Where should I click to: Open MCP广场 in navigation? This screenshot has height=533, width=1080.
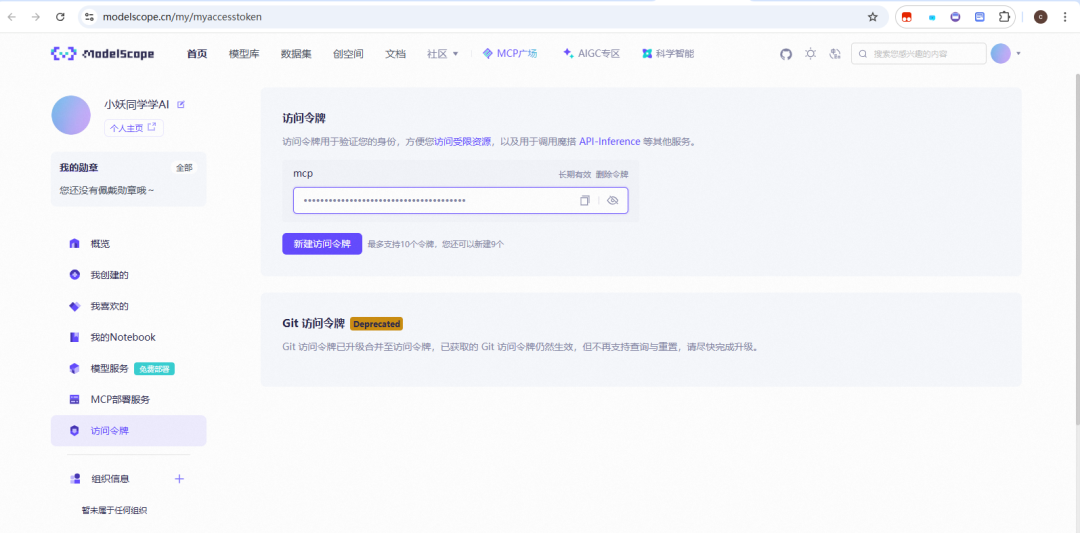tap(510, 54)
